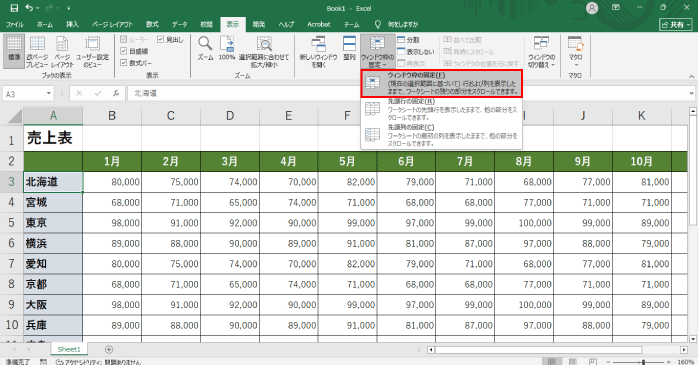The image size is (698, 365).
Task: Undo the last action
Action: click(x=29, y=8)
